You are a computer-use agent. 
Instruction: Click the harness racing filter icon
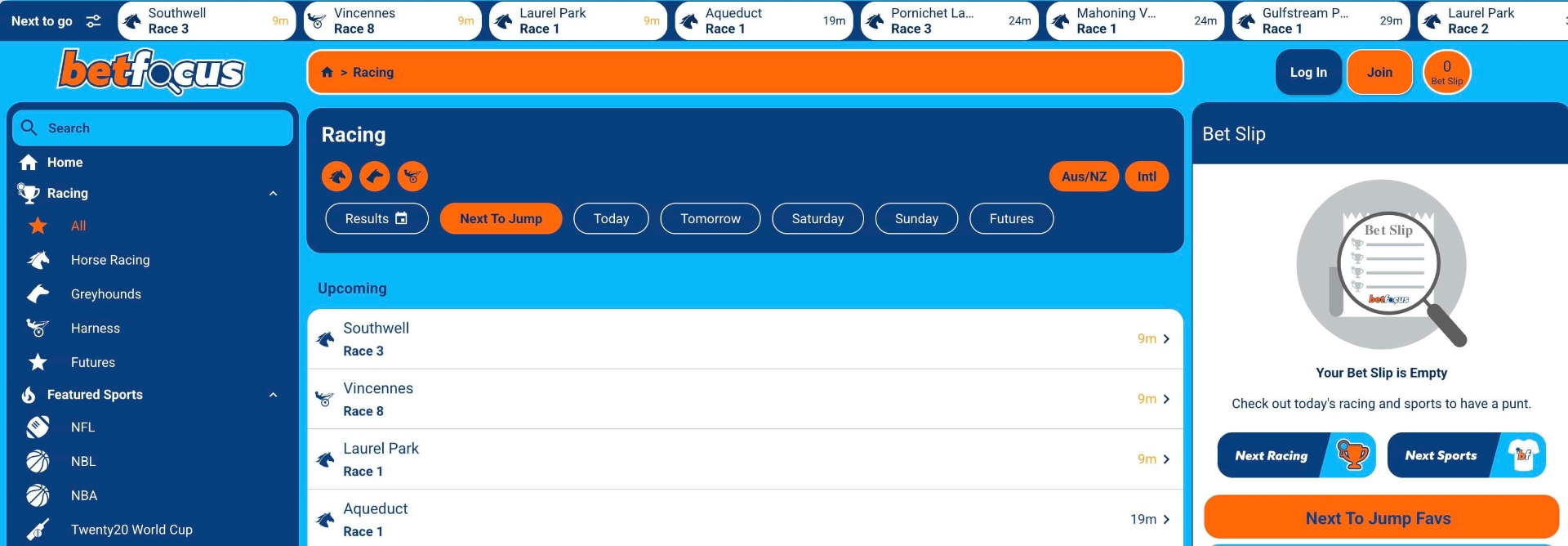tap(412, 177)
